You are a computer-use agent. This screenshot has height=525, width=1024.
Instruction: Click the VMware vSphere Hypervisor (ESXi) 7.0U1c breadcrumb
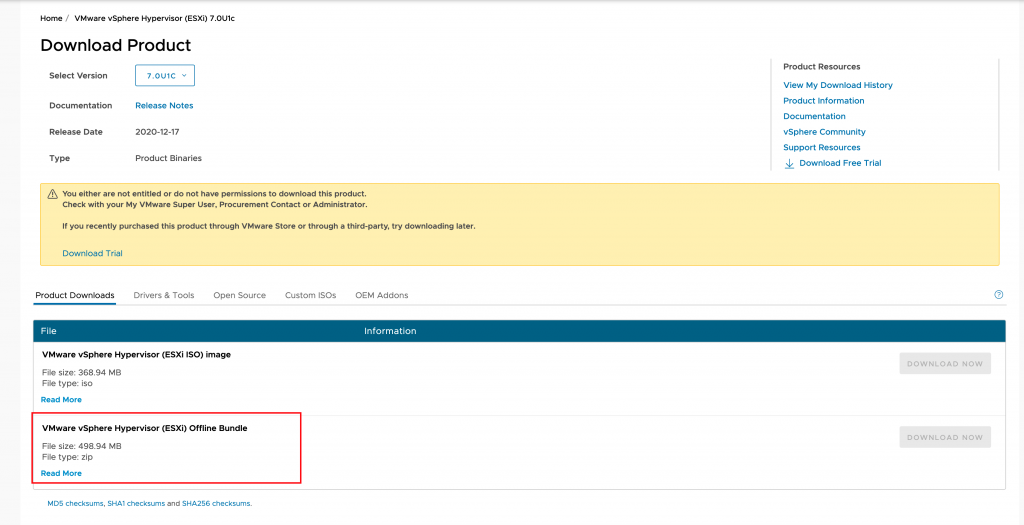pos(155,18)
